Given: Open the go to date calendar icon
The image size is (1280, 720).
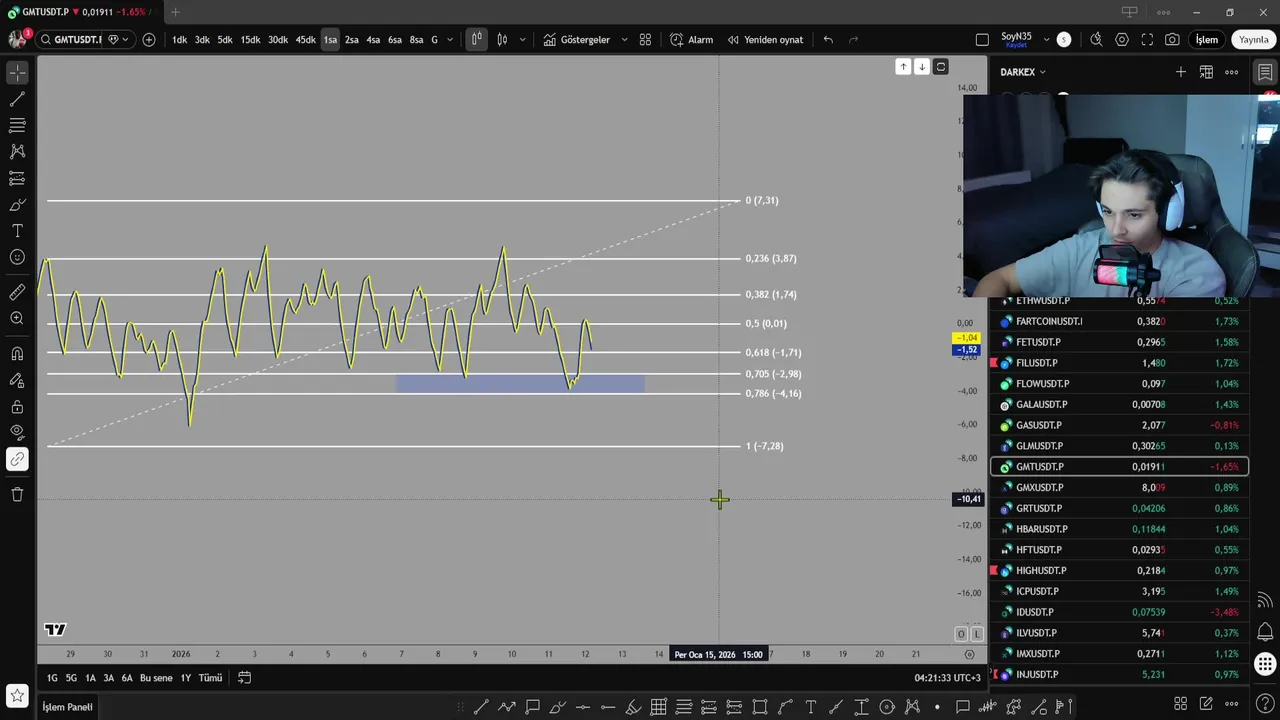Looking at the screenshot, I should coord(244,678).
